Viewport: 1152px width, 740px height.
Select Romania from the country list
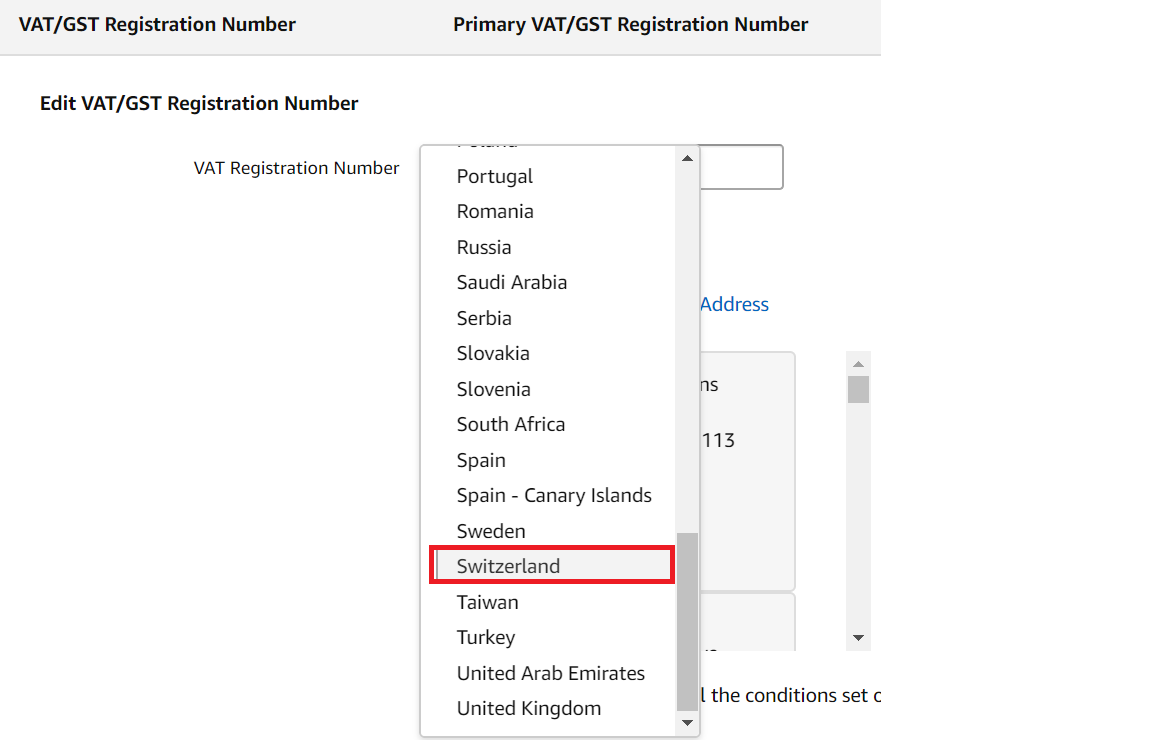pyautogui.click(x=495, y=211)
